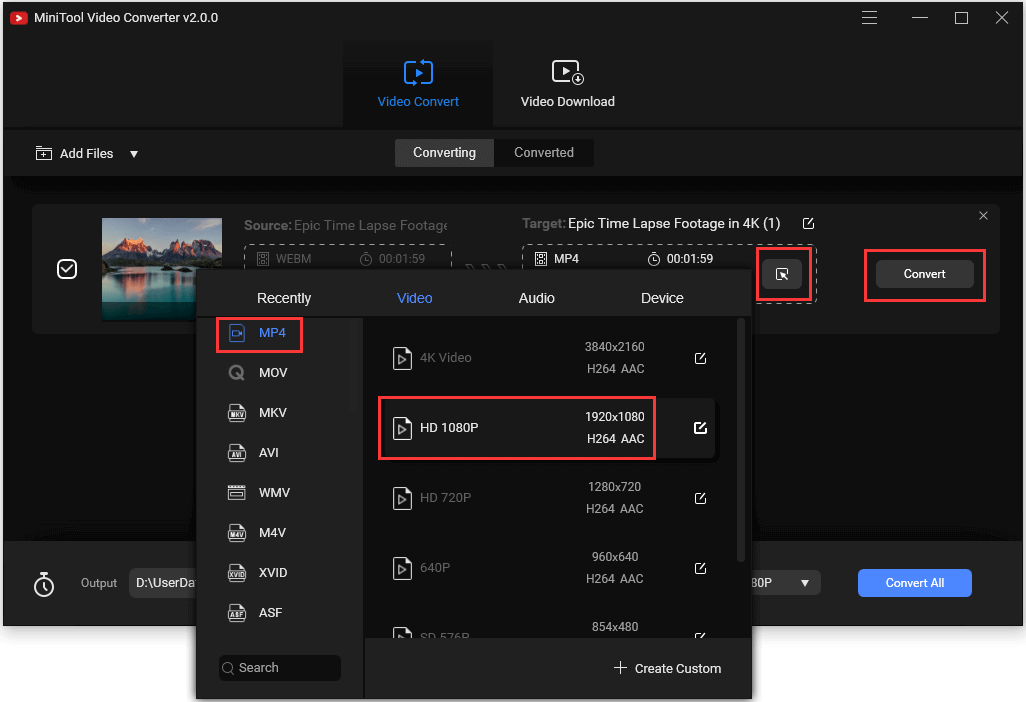Click the Add Files folder icon
Image resolution: width=1026 pixels, height=702 pixels.
point(44,153)
